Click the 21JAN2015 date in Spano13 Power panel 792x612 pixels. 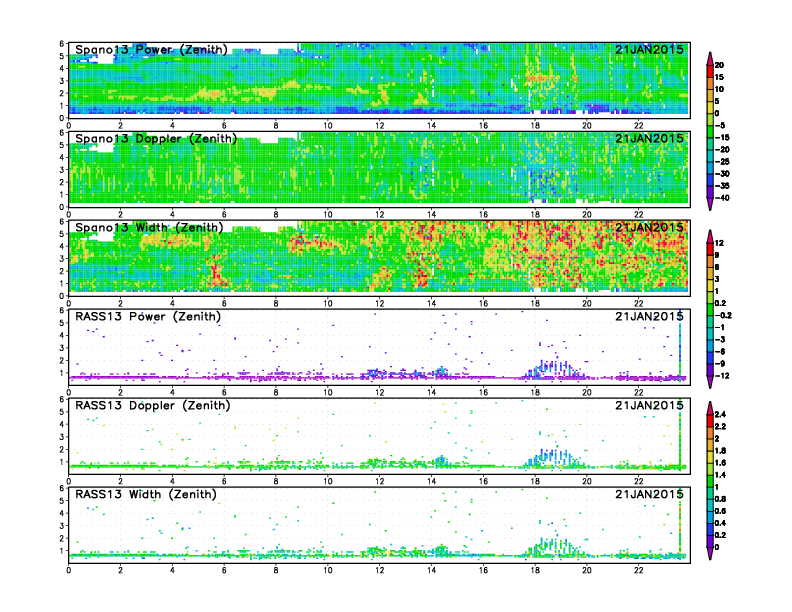point(649,49)
